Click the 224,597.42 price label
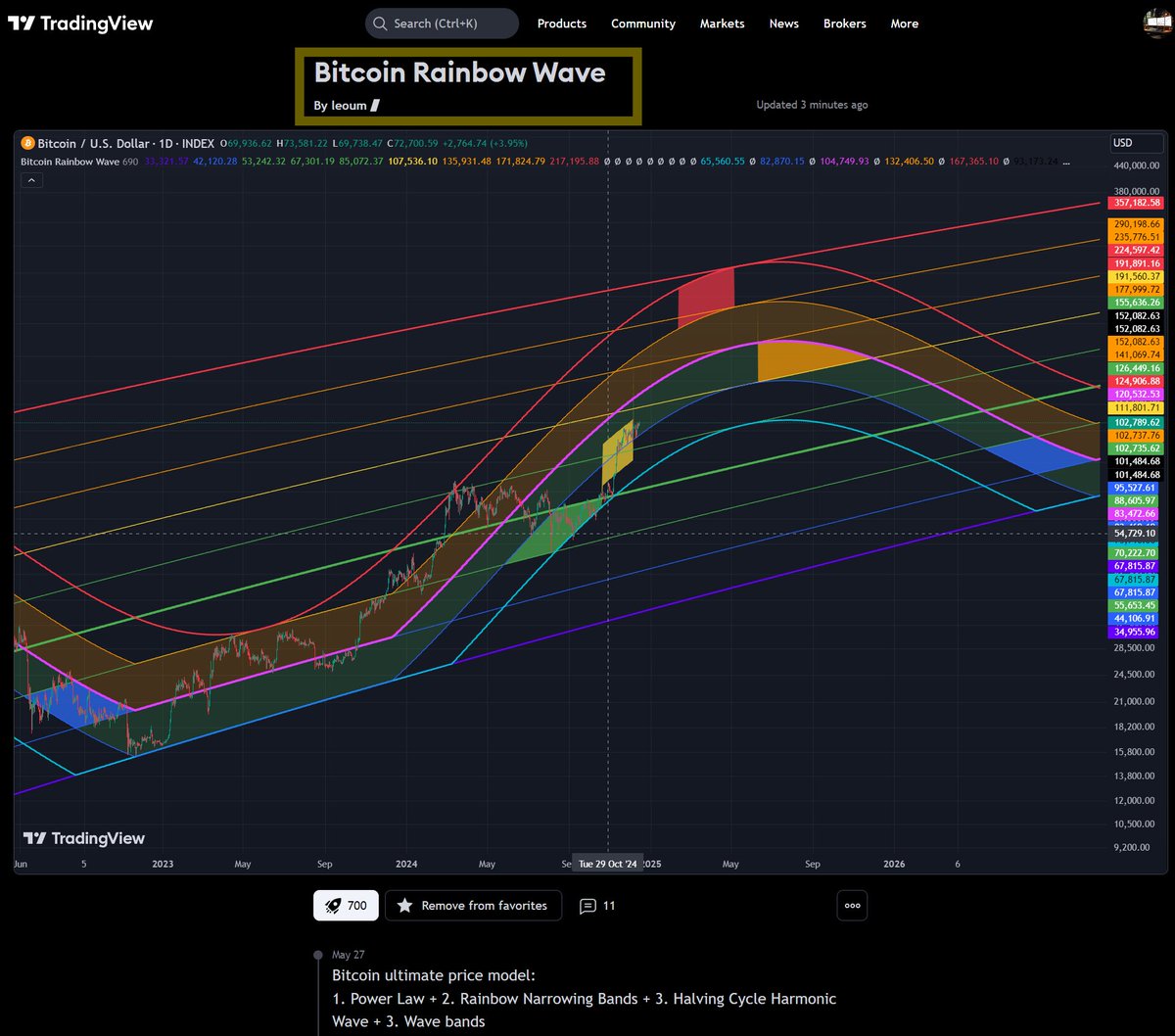This screenshot has height=1036, width=1175. click(1137, 251)
